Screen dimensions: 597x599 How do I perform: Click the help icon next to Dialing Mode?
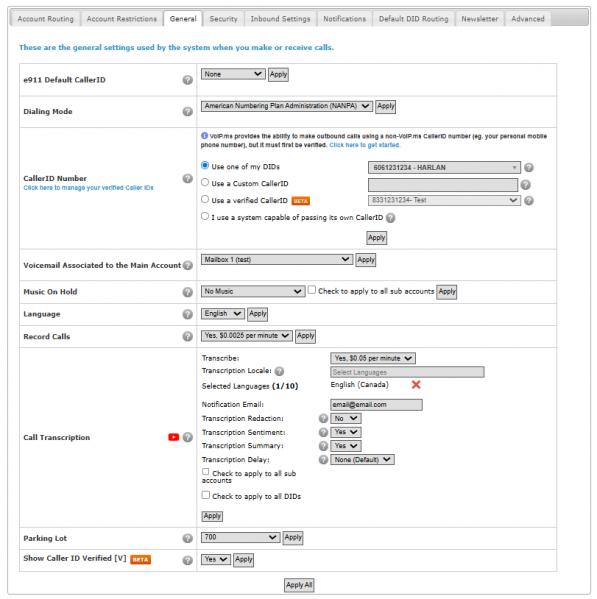coord(188,112)
